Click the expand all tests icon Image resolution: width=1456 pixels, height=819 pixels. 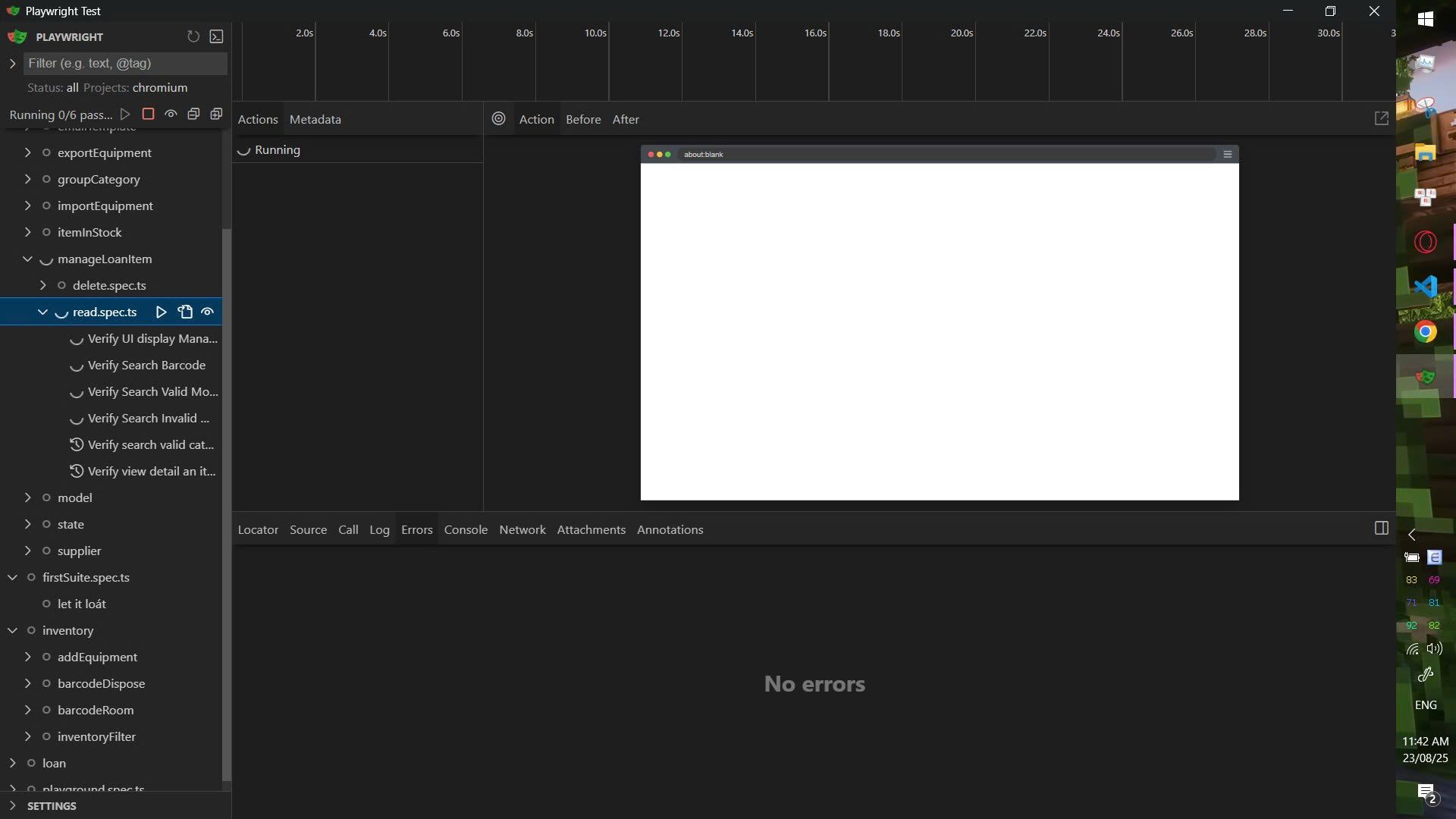(x=216, y=114)
